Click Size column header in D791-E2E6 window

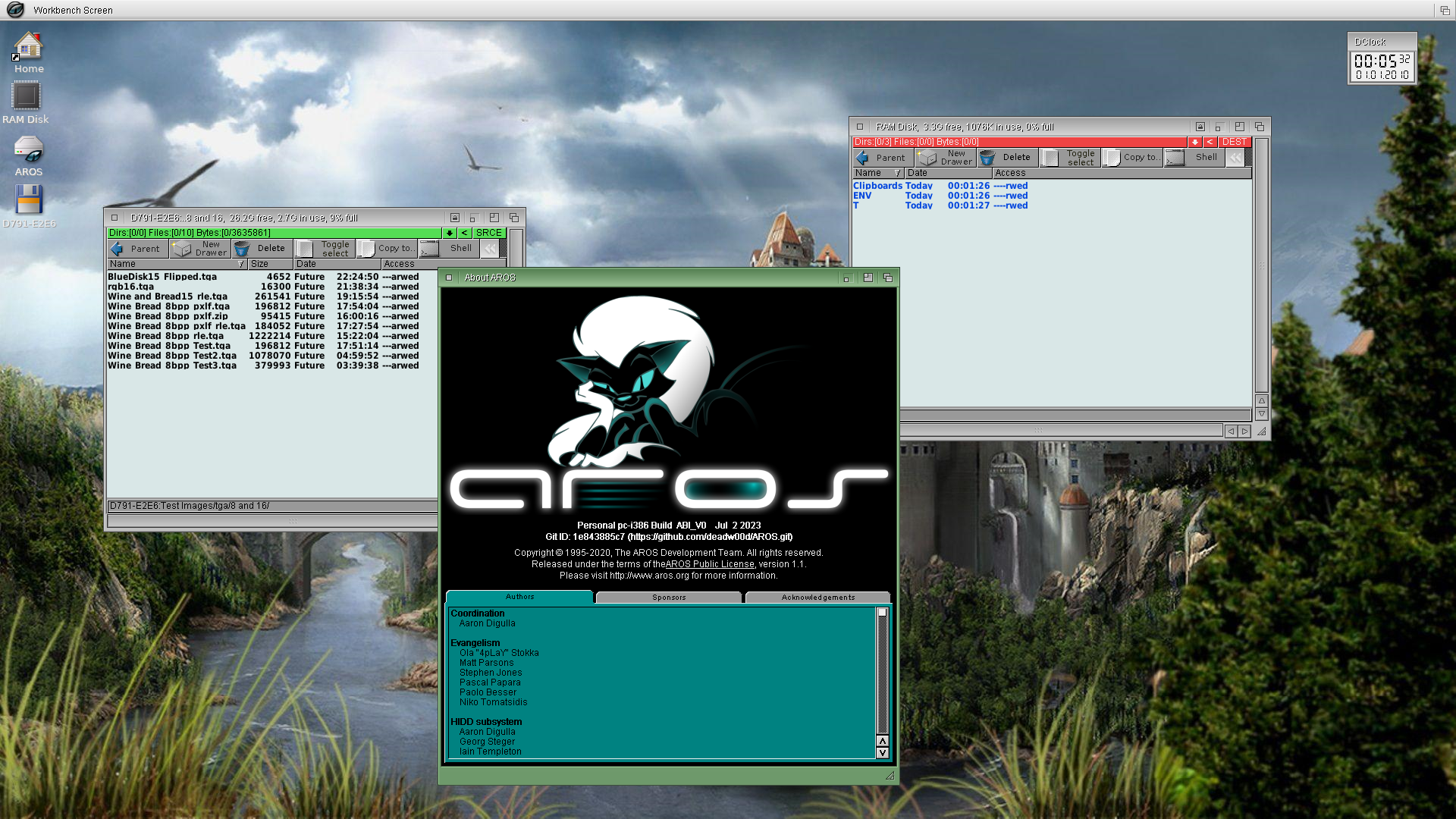(x=271, y=264)
